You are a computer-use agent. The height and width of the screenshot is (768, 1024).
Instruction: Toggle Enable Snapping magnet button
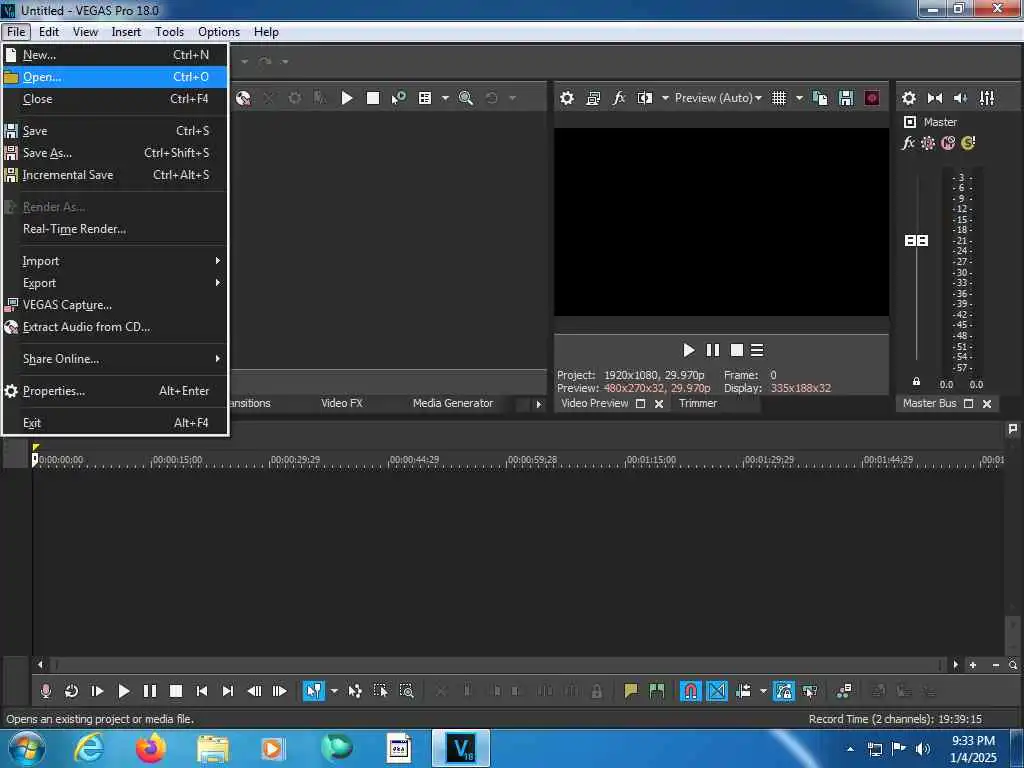(x=690, y=691)
